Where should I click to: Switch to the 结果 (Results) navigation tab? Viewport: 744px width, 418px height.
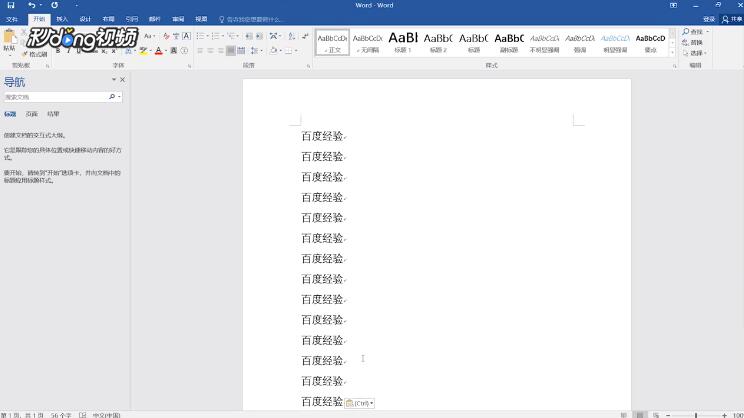(x=53, y=114)
